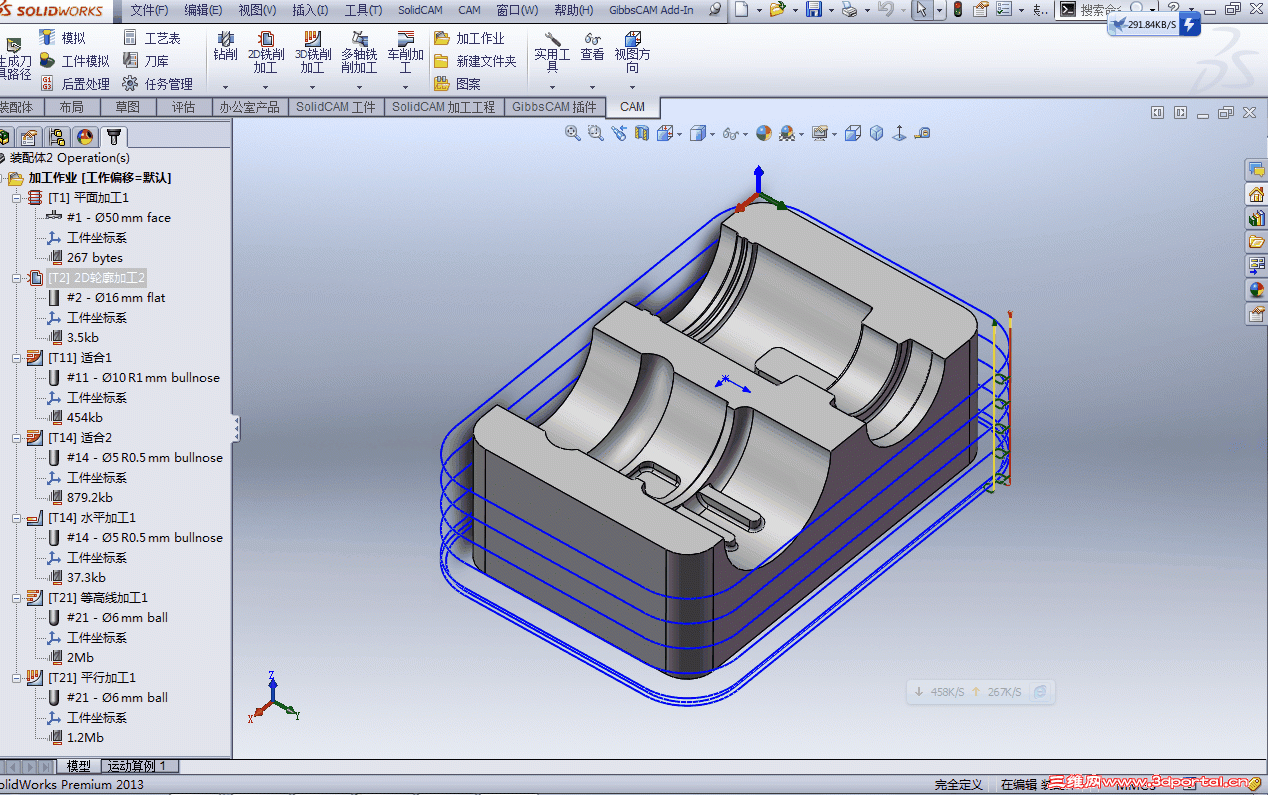Click the 完全定义 status bar text
The image size is (1268, 795).
point(958,785)
